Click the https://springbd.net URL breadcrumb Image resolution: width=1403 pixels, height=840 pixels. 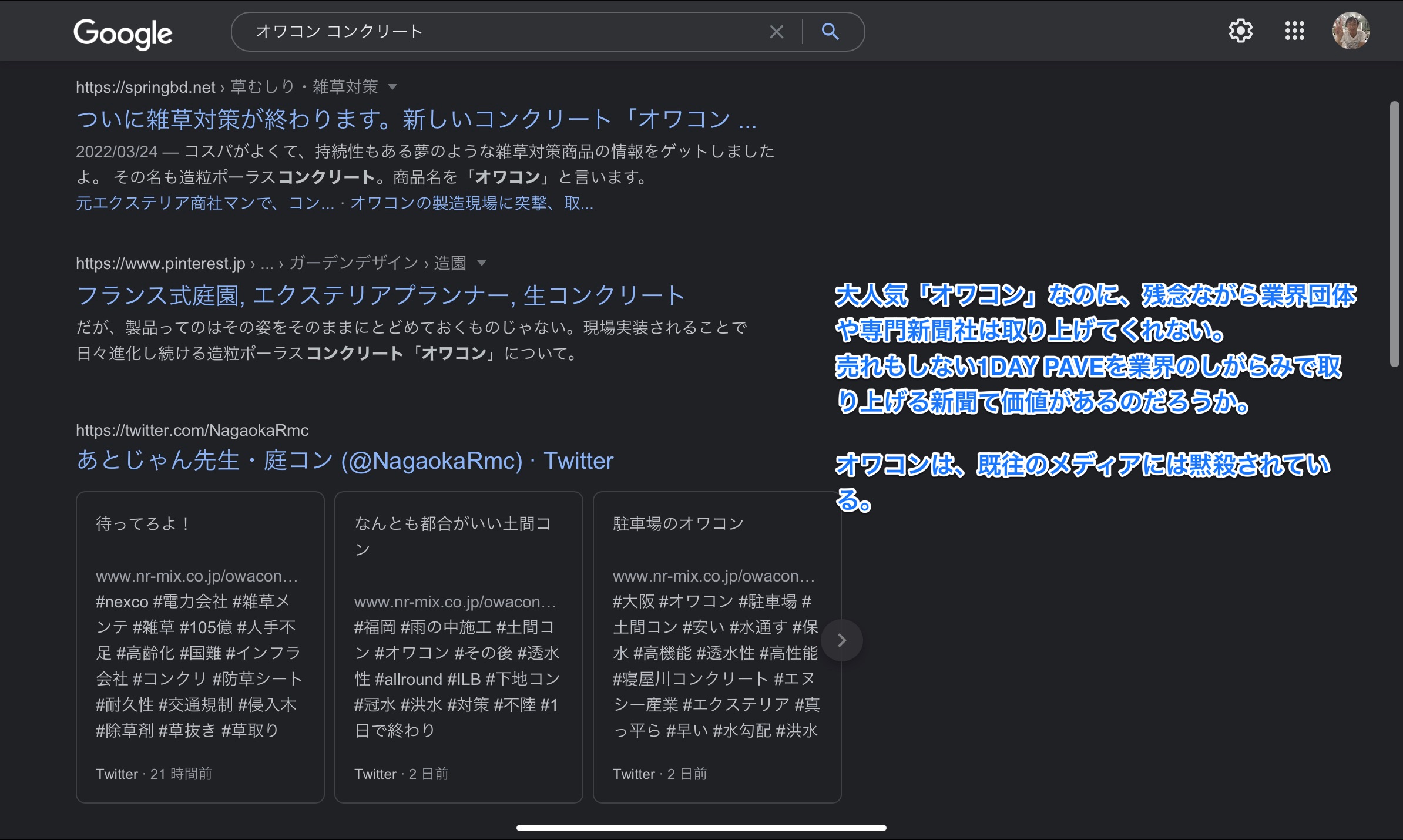146,88
